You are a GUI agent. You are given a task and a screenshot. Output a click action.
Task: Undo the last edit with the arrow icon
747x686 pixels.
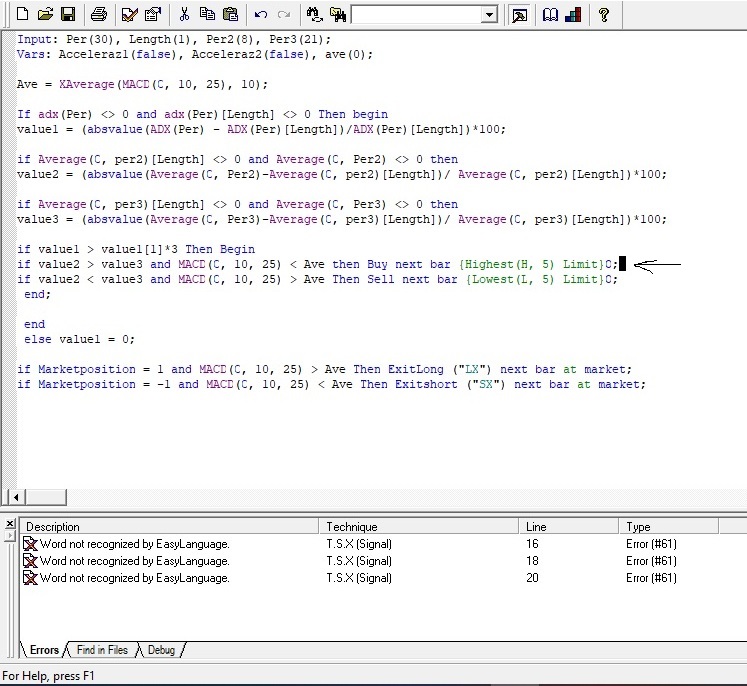(261, 14)
